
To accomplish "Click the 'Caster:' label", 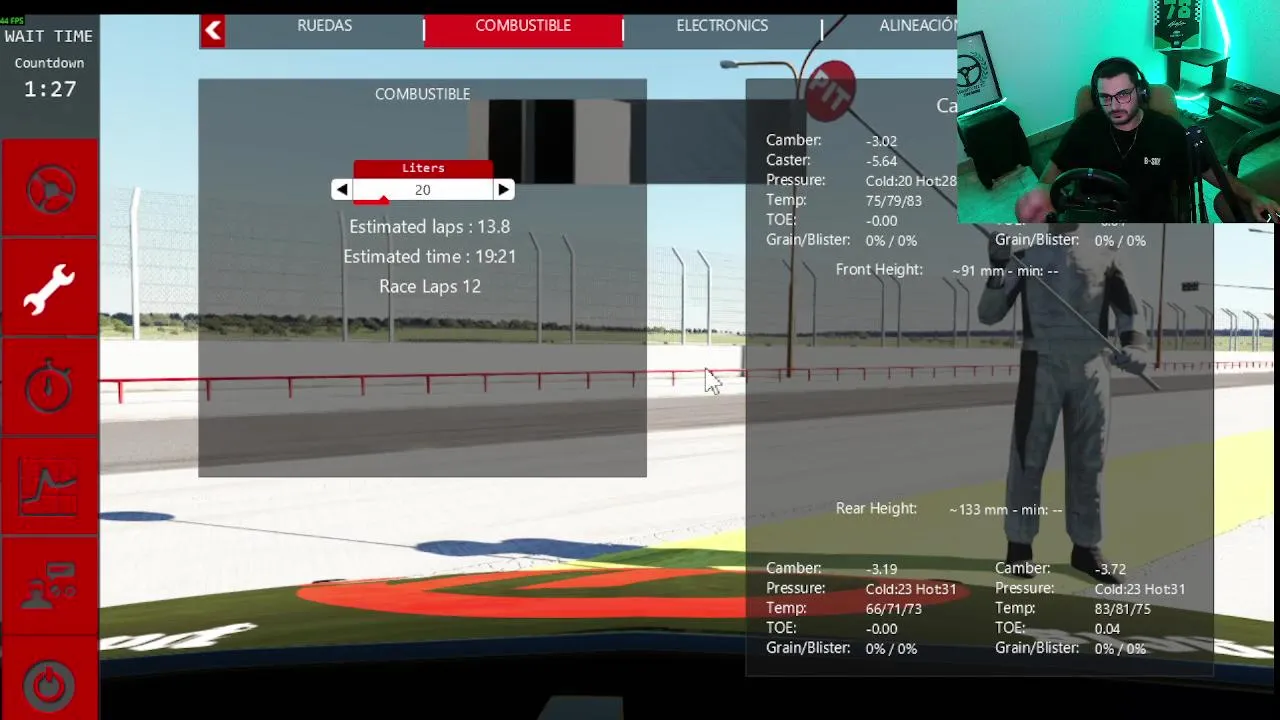I will pos(788,160).
